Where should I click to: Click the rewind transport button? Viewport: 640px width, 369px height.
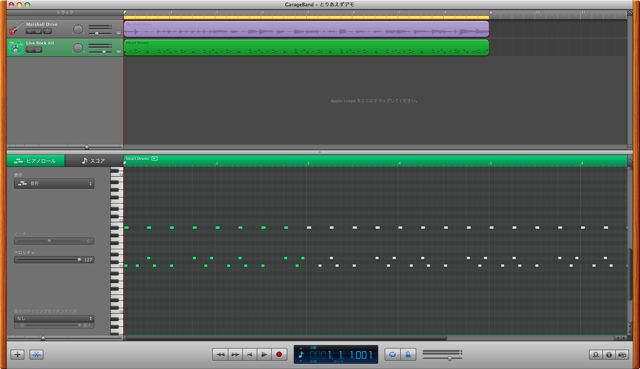220,354
